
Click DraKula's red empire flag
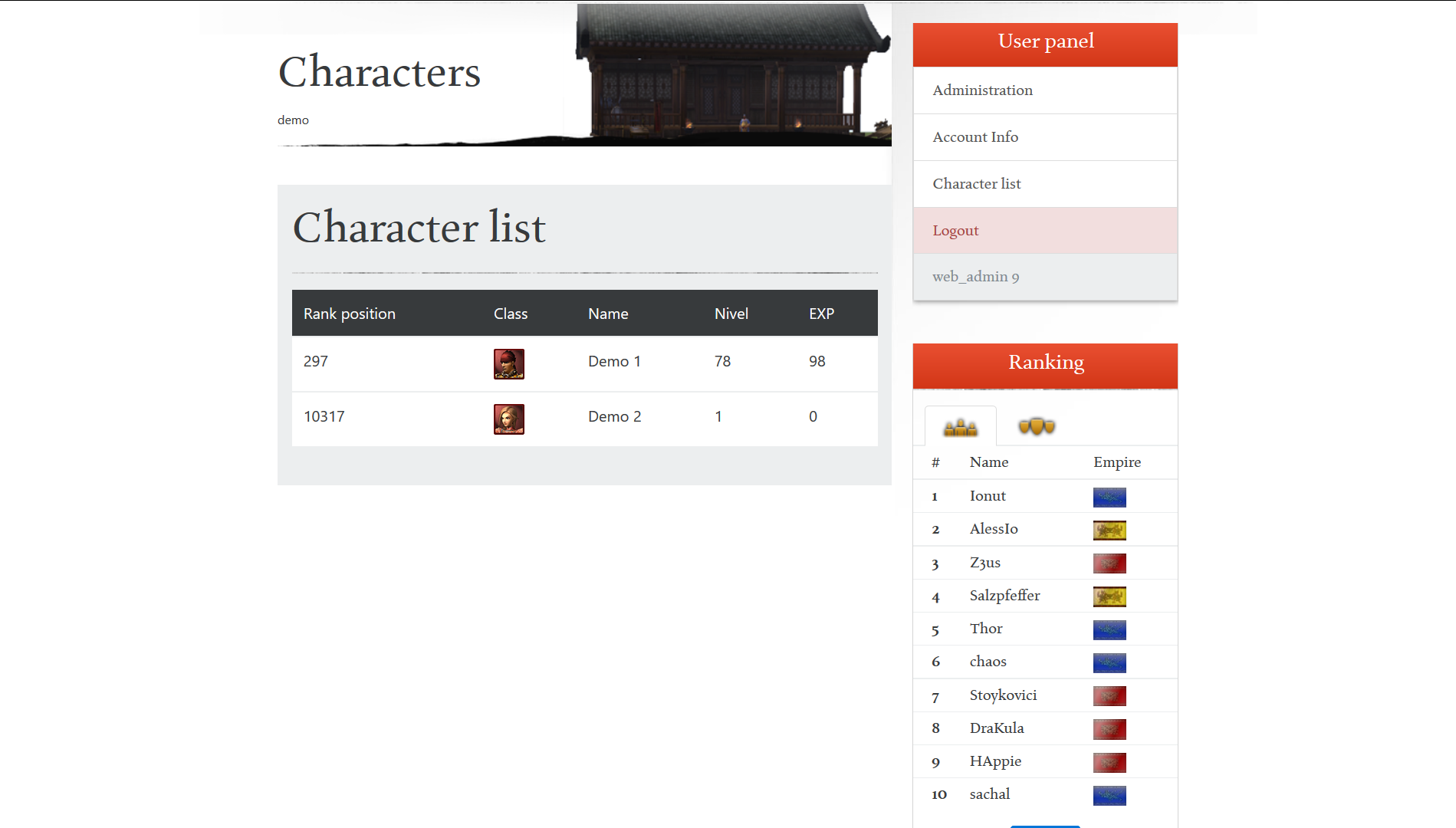[x=1109, y=729]
